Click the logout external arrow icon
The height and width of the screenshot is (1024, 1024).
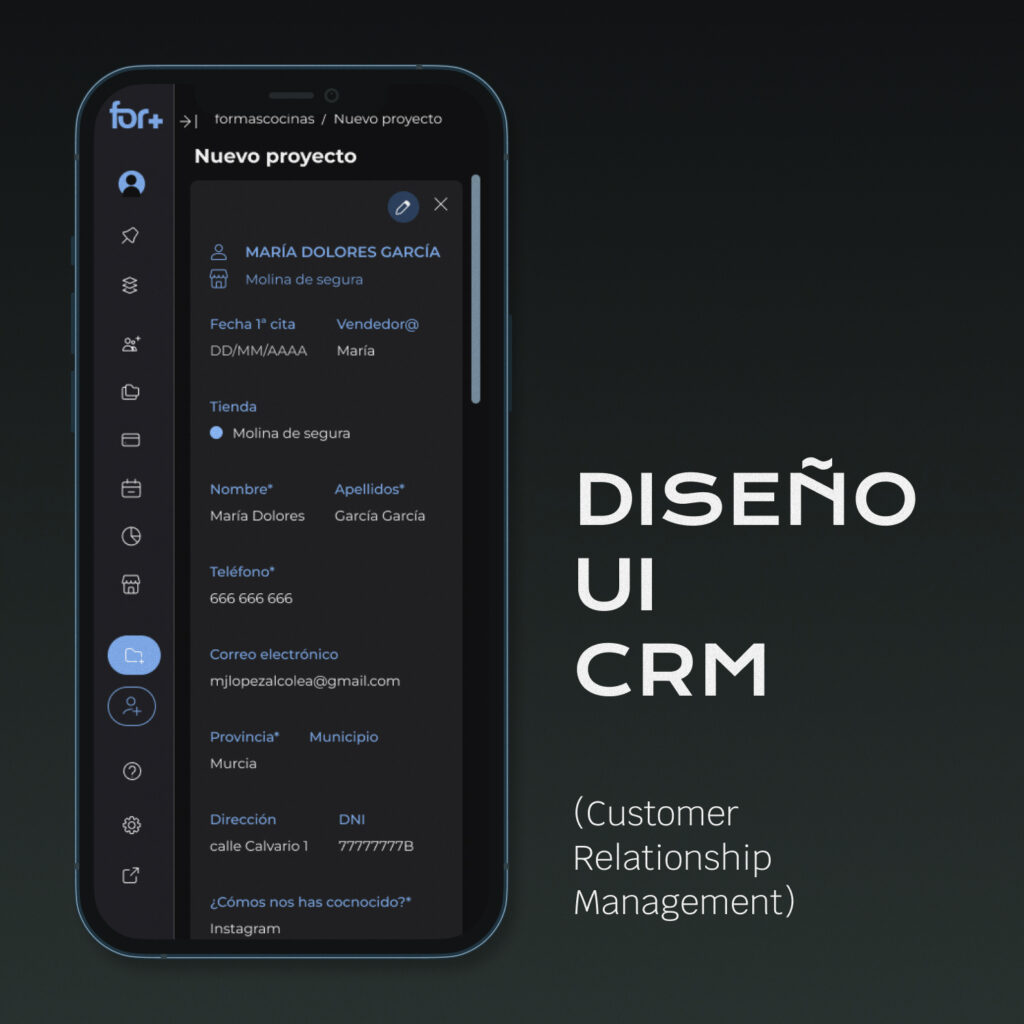131,876
